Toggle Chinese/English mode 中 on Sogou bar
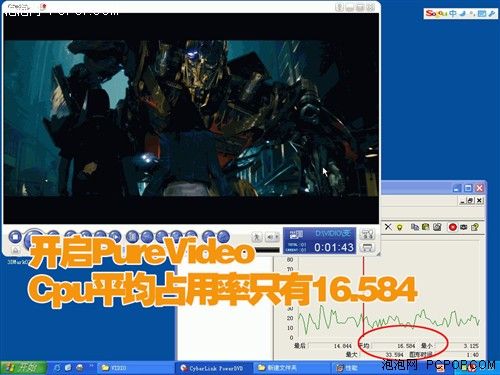 [x=453, y=13]
